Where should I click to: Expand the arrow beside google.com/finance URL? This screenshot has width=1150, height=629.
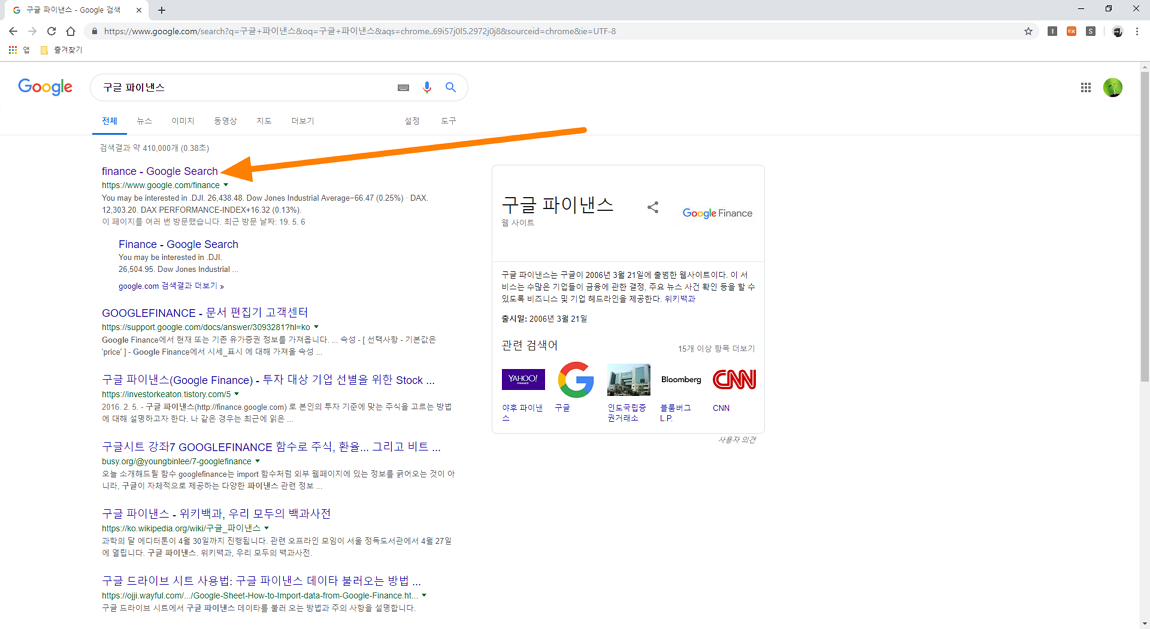point(226,185)
